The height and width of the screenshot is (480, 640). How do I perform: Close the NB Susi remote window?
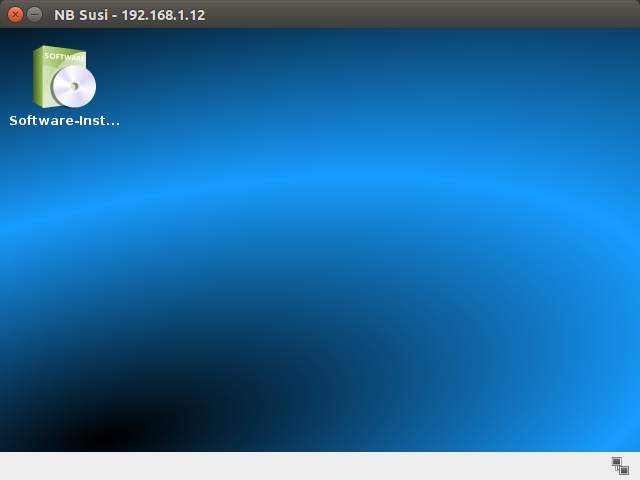(x=15, y=14)
